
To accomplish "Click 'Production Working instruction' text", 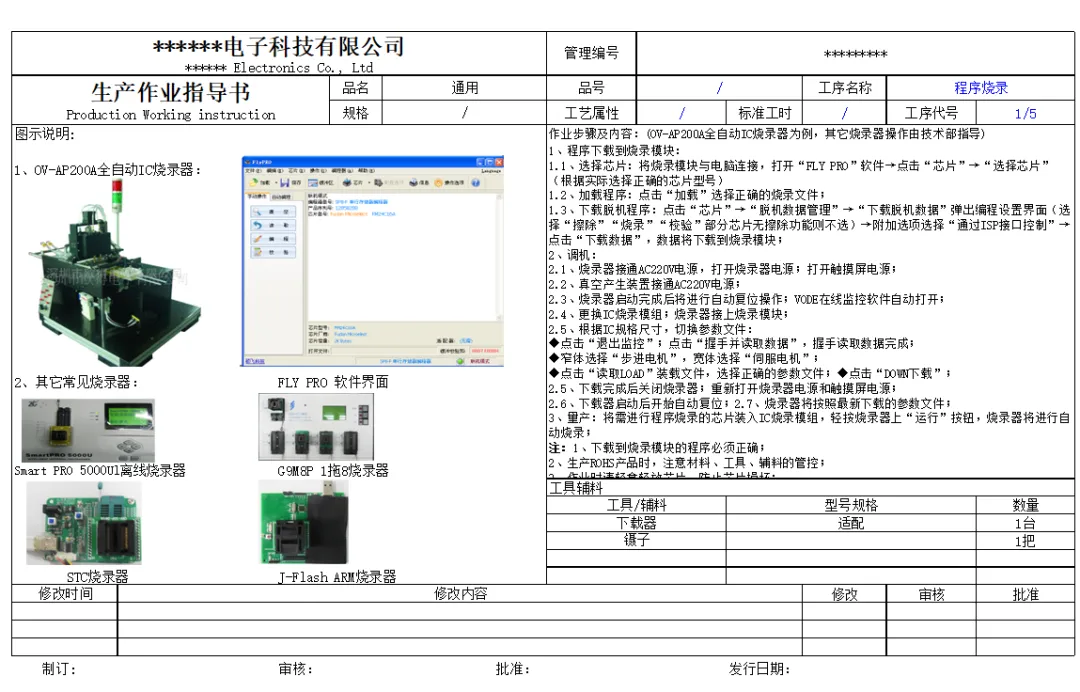I will tap(170, 114).
